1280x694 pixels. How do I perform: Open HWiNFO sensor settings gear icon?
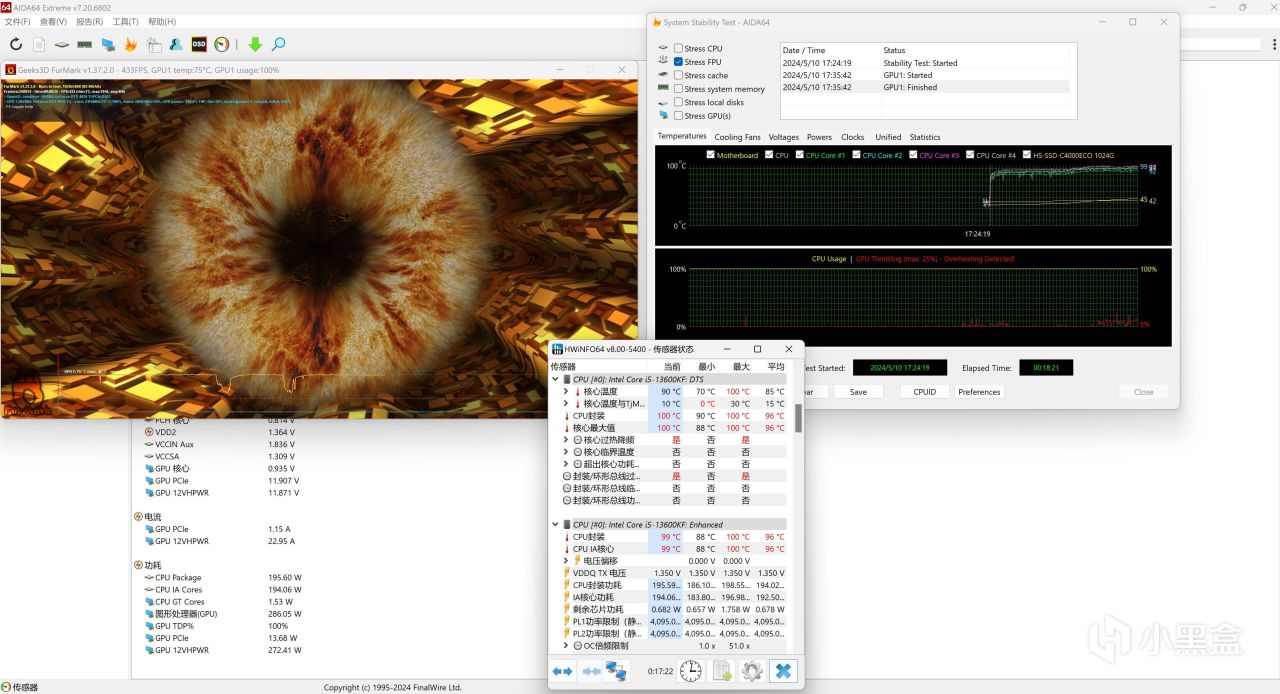click(752, 671)
